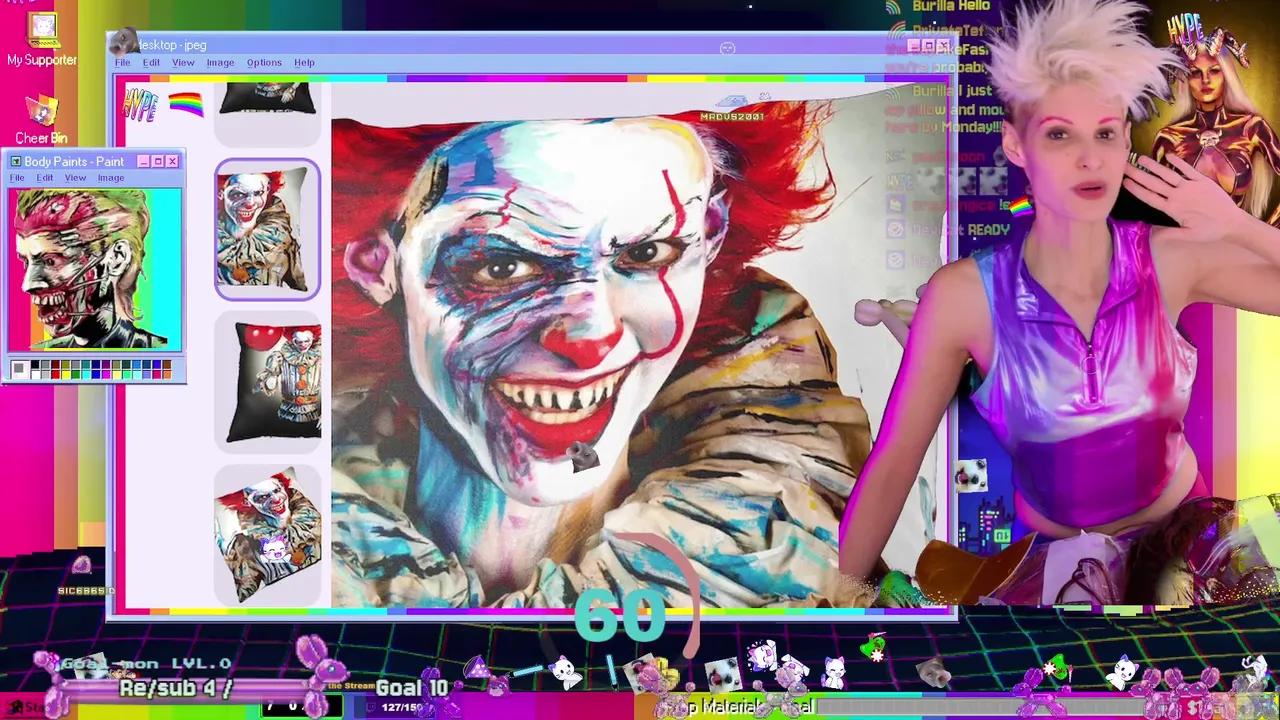This screenshot has width=1280, height=720.
Task: Open the My Supporter desktop icon
Action: tap(42, 40)
